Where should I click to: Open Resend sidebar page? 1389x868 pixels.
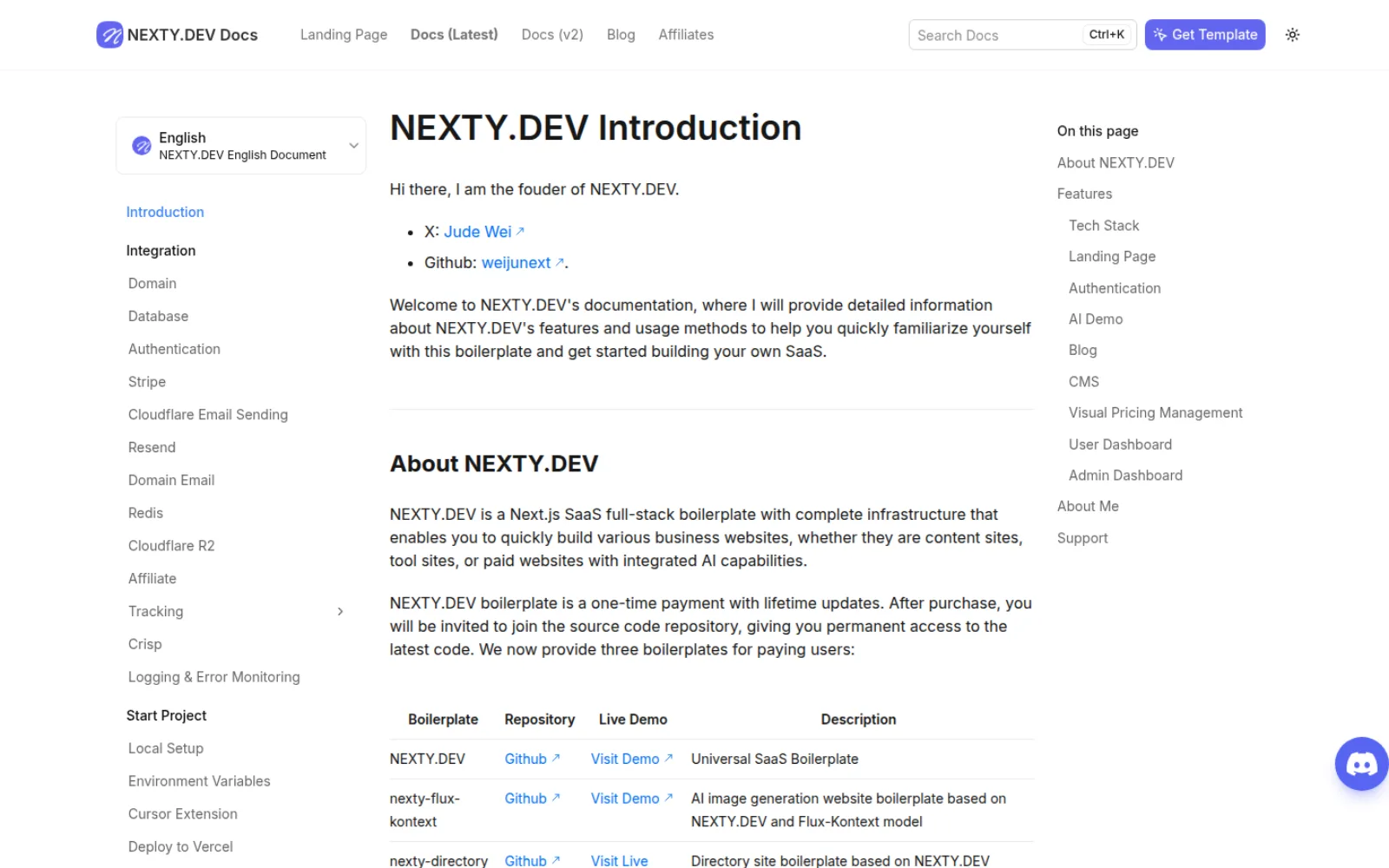pyautogui.click(x=152, y=448)
